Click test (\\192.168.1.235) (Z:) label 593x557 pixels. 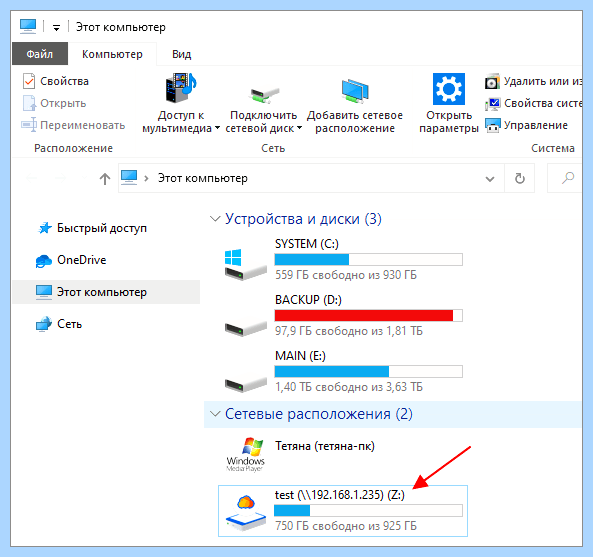[x=340, y=495]
